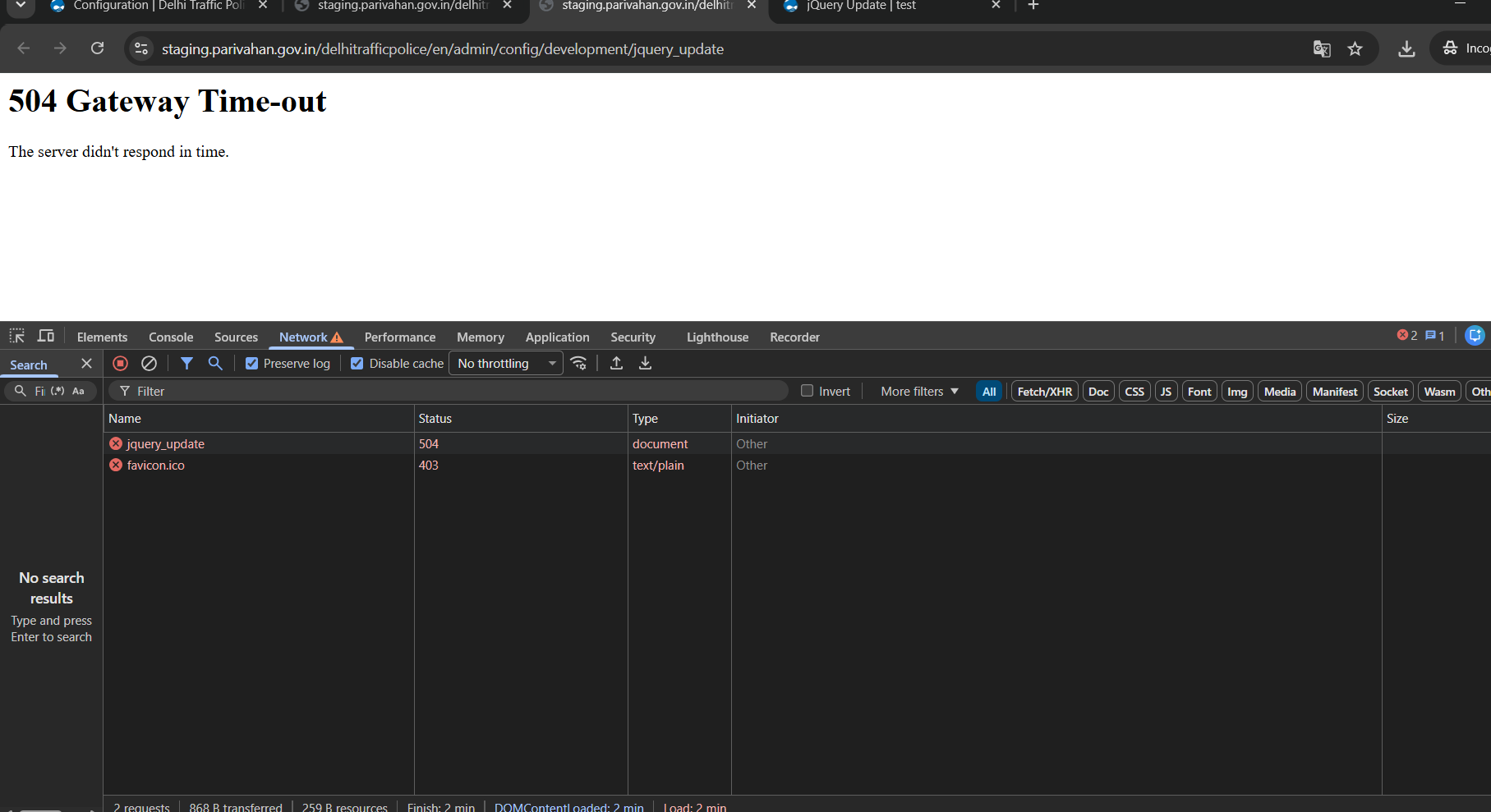Filter requests by Manifest type
The image size is (1491, 812).
(1335, 392)
